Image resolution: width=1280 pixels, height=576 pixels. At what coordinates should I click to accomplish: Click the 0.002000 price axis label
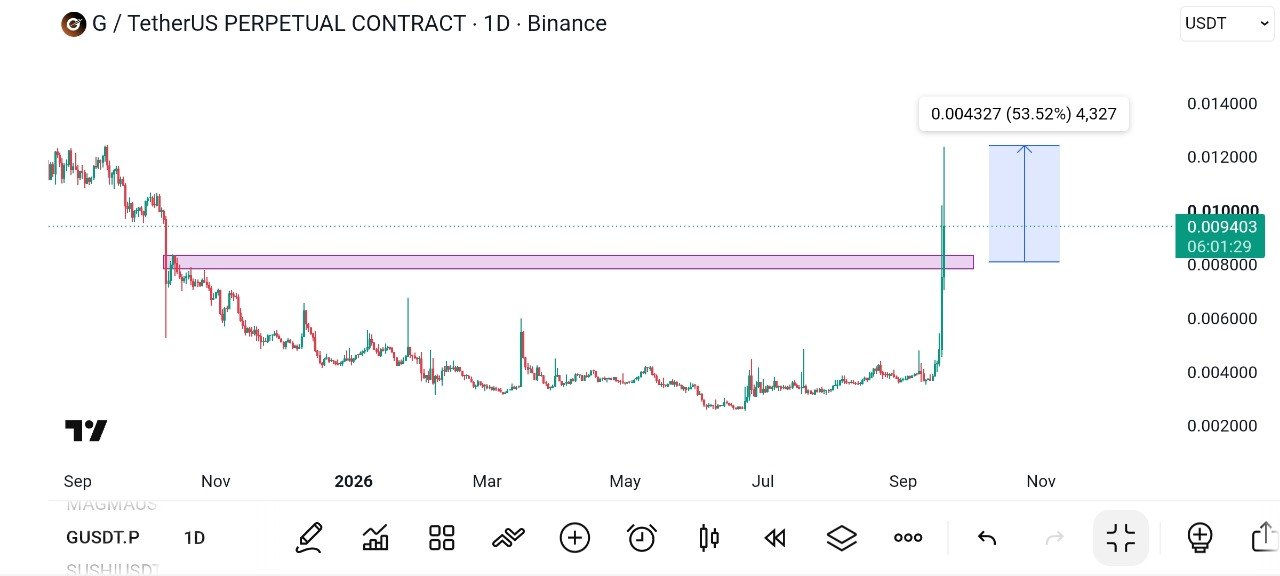click(x=1221, y=426)
